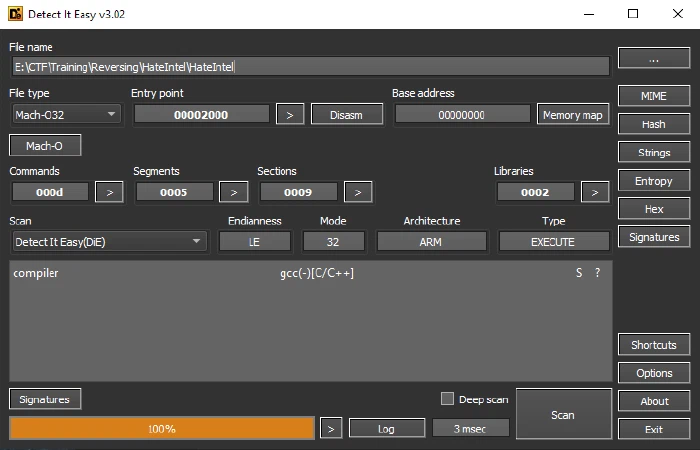Open the Hash tool

point(654,124)
